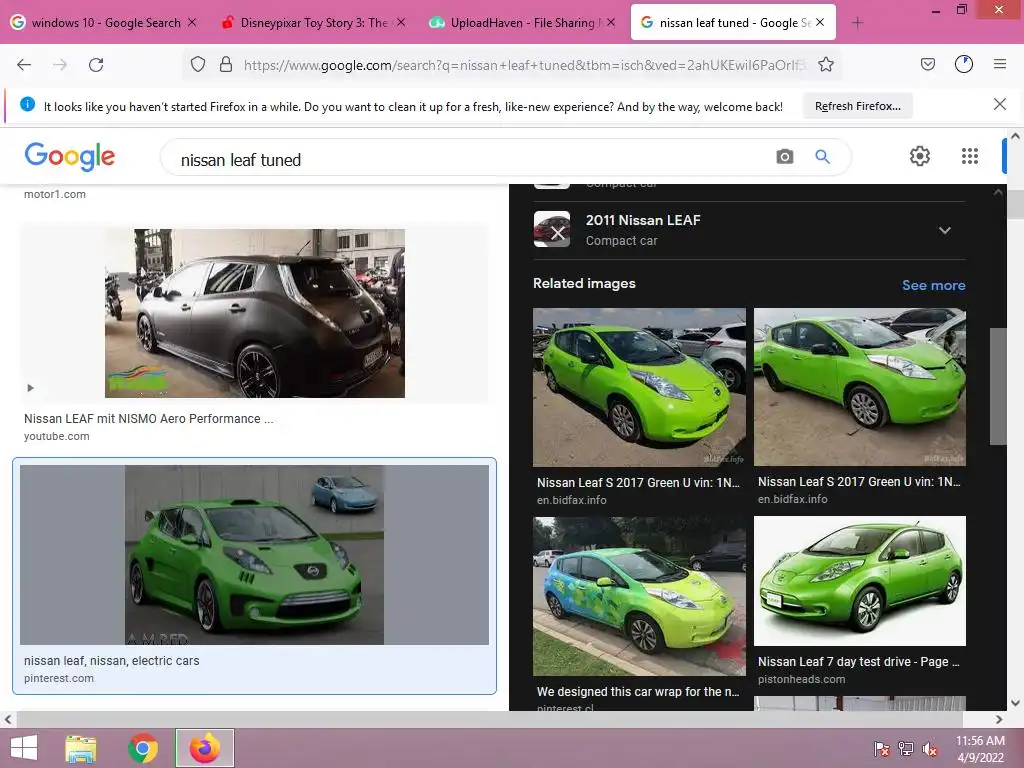Open the Save to Pocket icon
The image size is (1024, 768).
tap(927, 64)
